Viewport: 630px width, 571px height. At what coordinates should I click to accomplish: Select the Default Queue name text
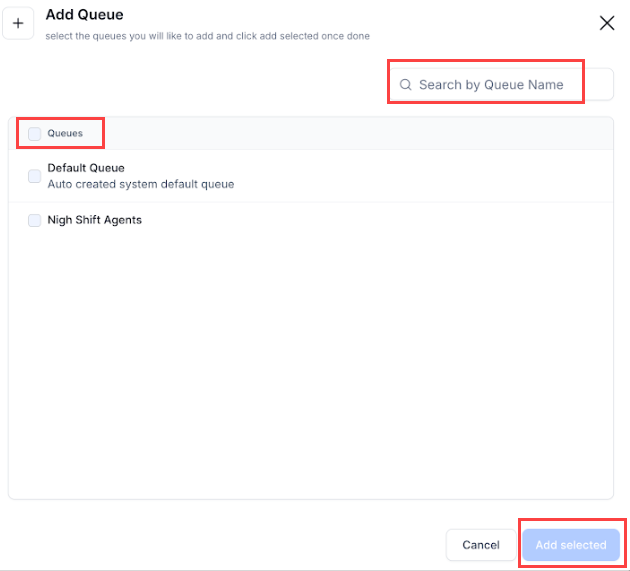click(x=86, y=168)
